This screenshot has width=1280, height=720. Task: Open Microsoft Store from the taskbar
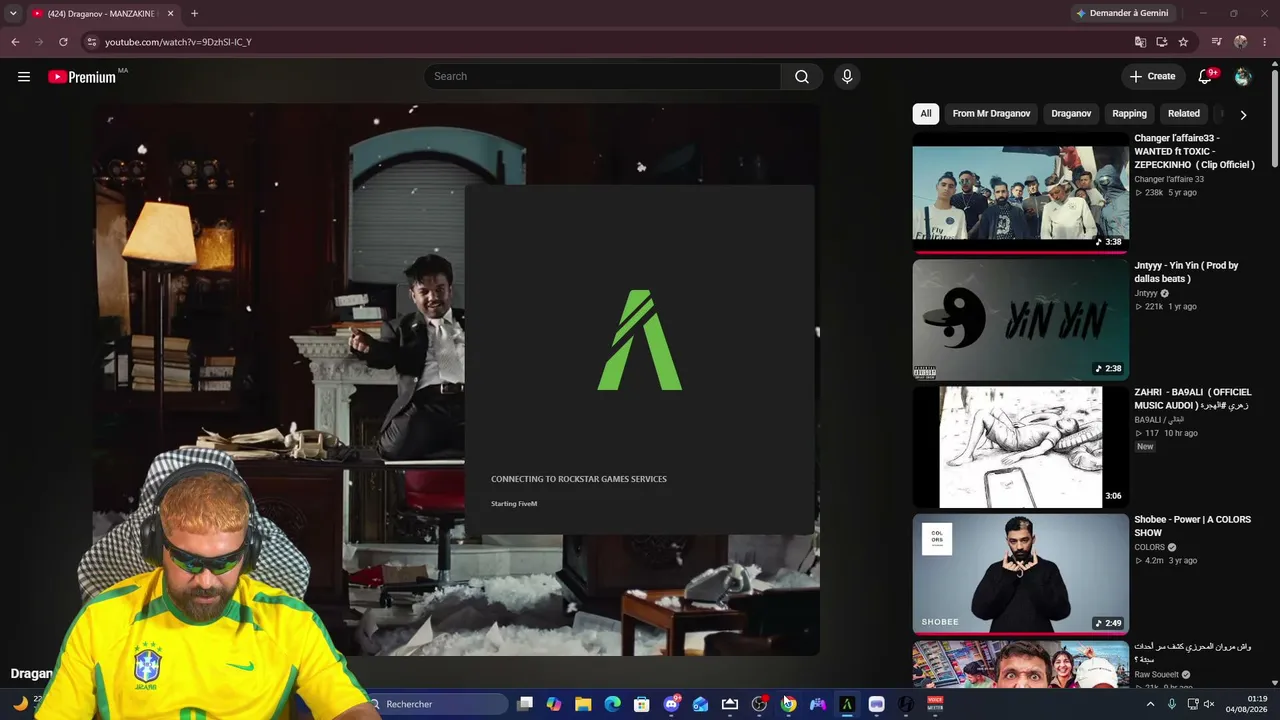(642, 704)
